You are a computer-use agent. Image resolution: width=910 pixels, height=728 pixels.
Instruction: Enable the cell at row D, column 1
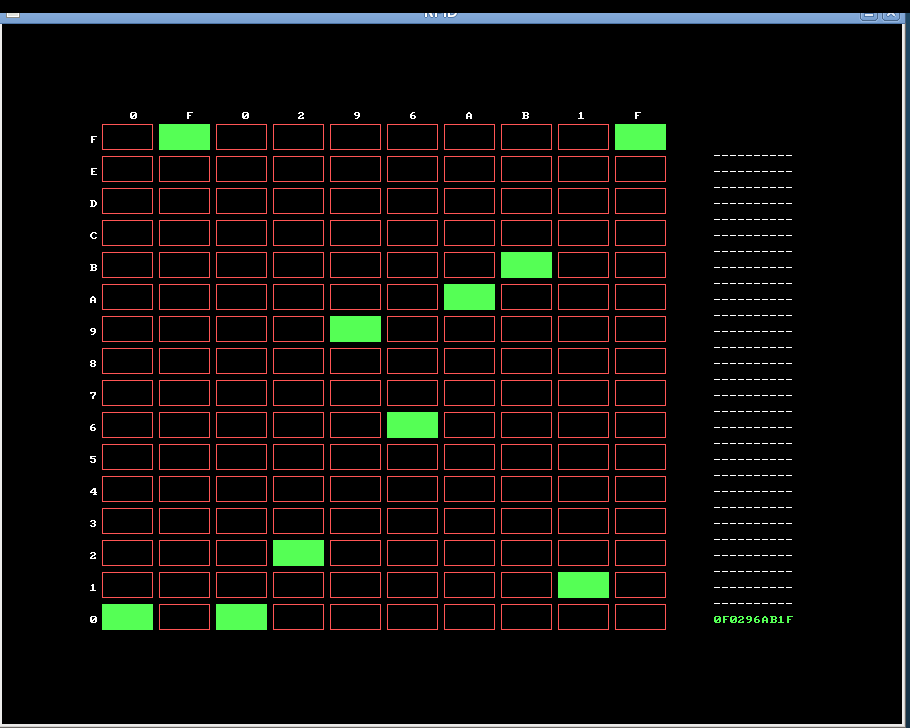coord(583,201)
